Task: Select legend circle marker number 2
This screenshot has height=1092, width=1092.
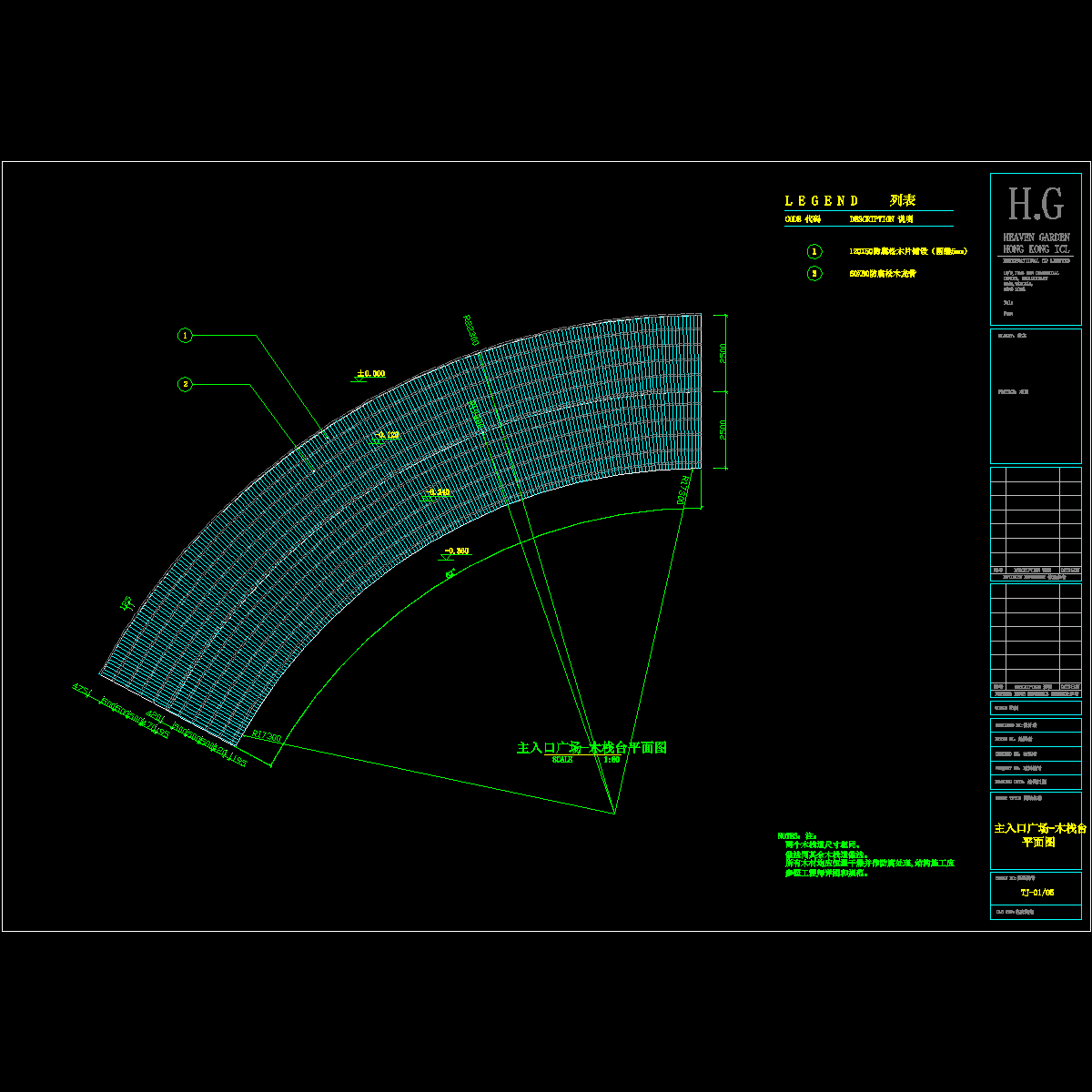Action: [x=814, y=273]
